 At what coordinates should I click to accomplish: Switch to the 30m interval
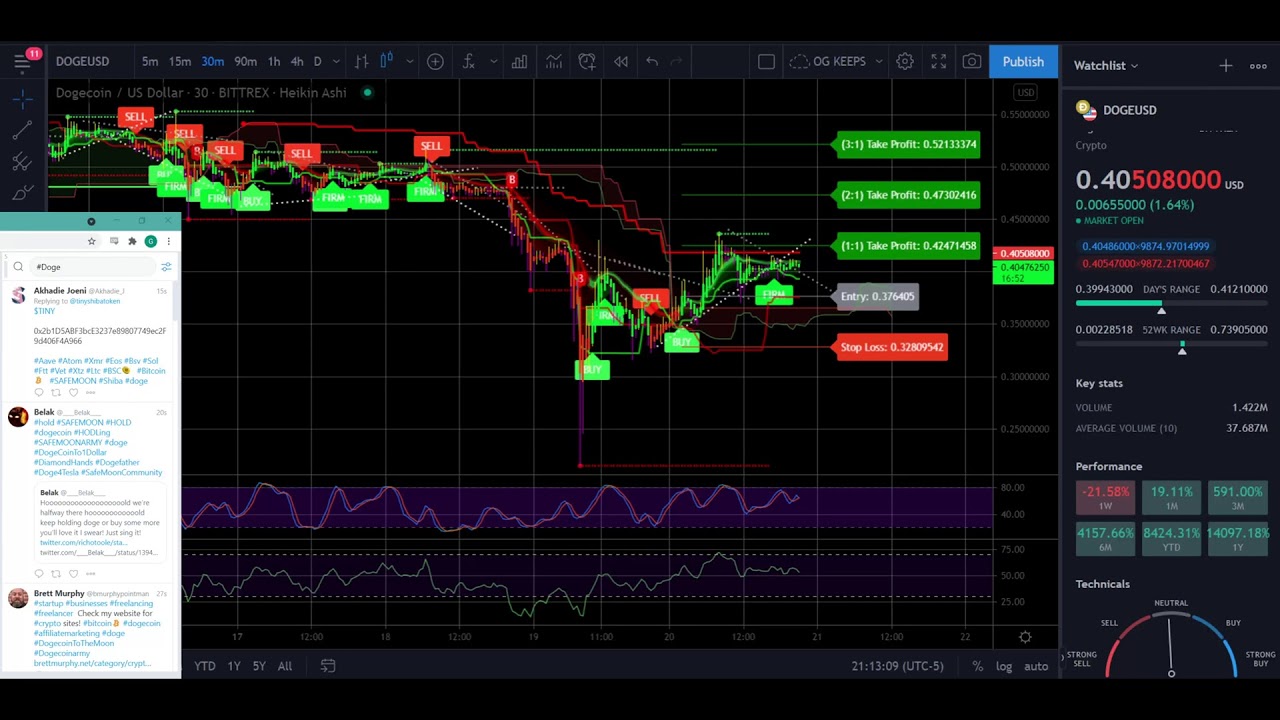[x=213, y=62]
